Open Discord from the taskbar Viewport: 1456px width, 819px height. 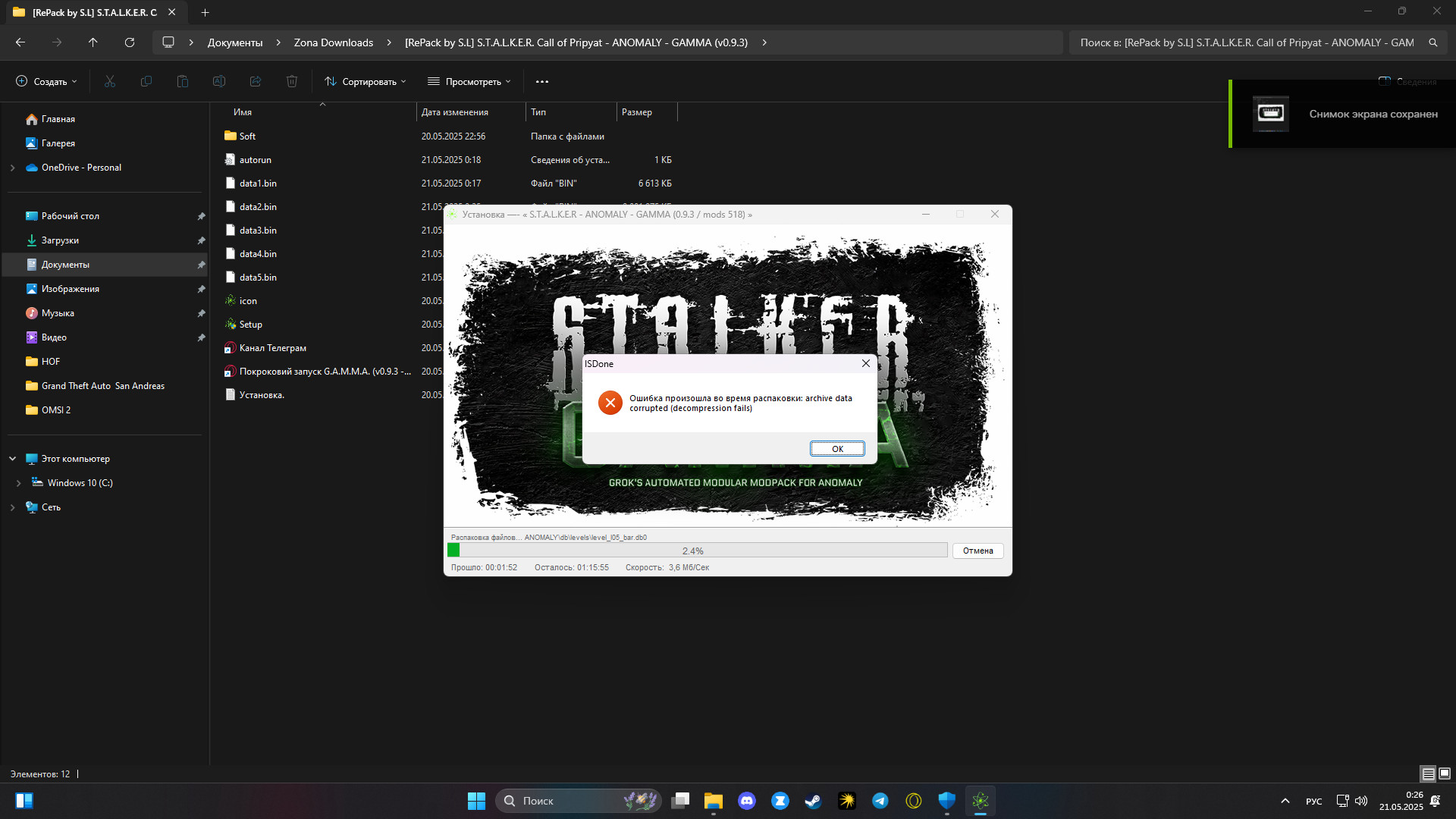747,801
